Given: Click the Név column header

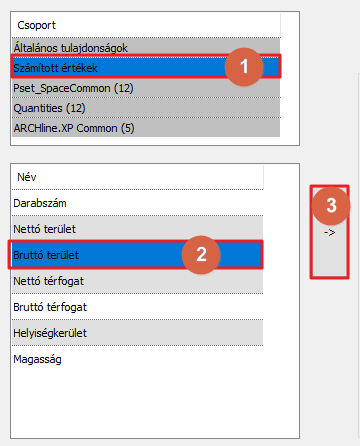Looking at the screenshot, I should [137, 177].
